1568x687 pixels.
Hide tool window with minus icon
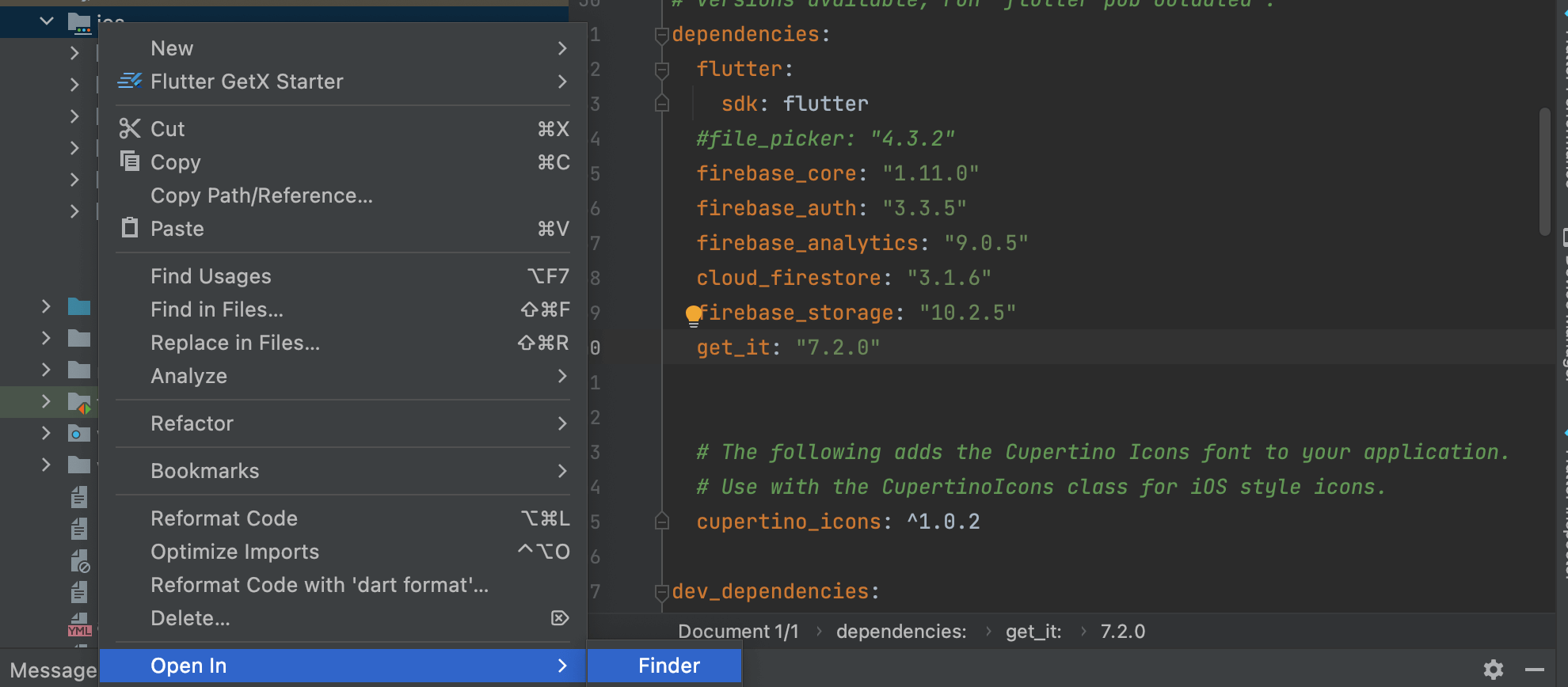click(x=1535, y=670)
